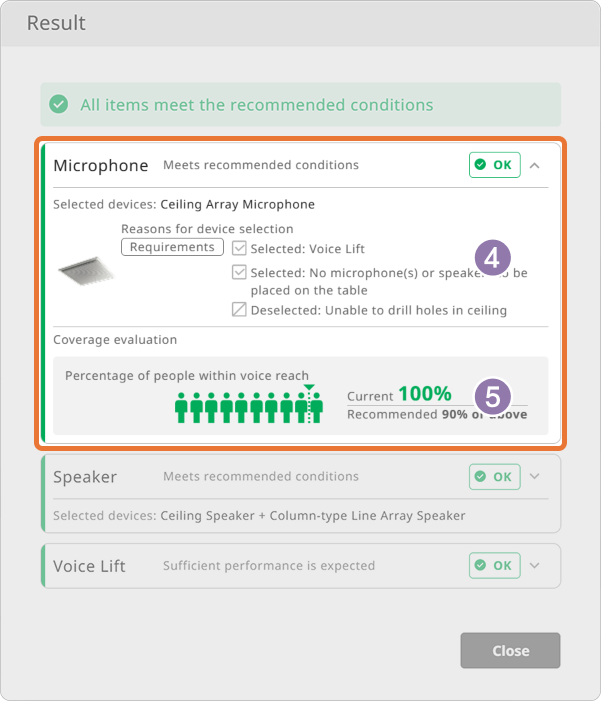
Task: Toggle the Voice Lift selected checkbox
Action: [239, 248]
